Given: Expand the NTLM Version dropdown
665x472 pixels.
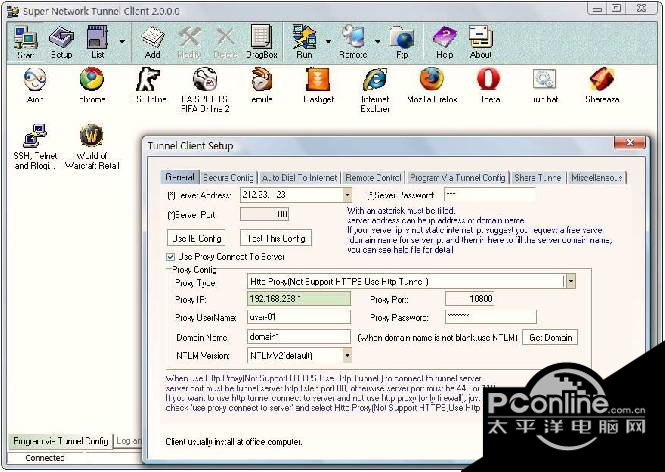Looking at the screenshot, I should pos(347,355).
